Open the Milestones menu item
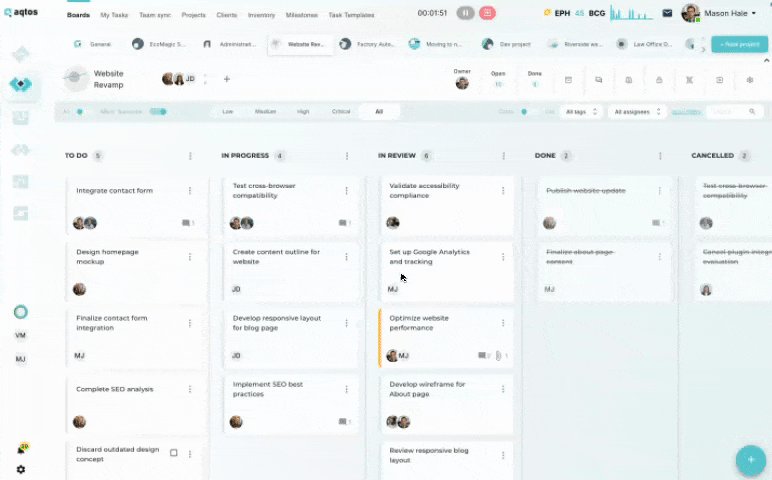772x480 pixels. [302, 15]
